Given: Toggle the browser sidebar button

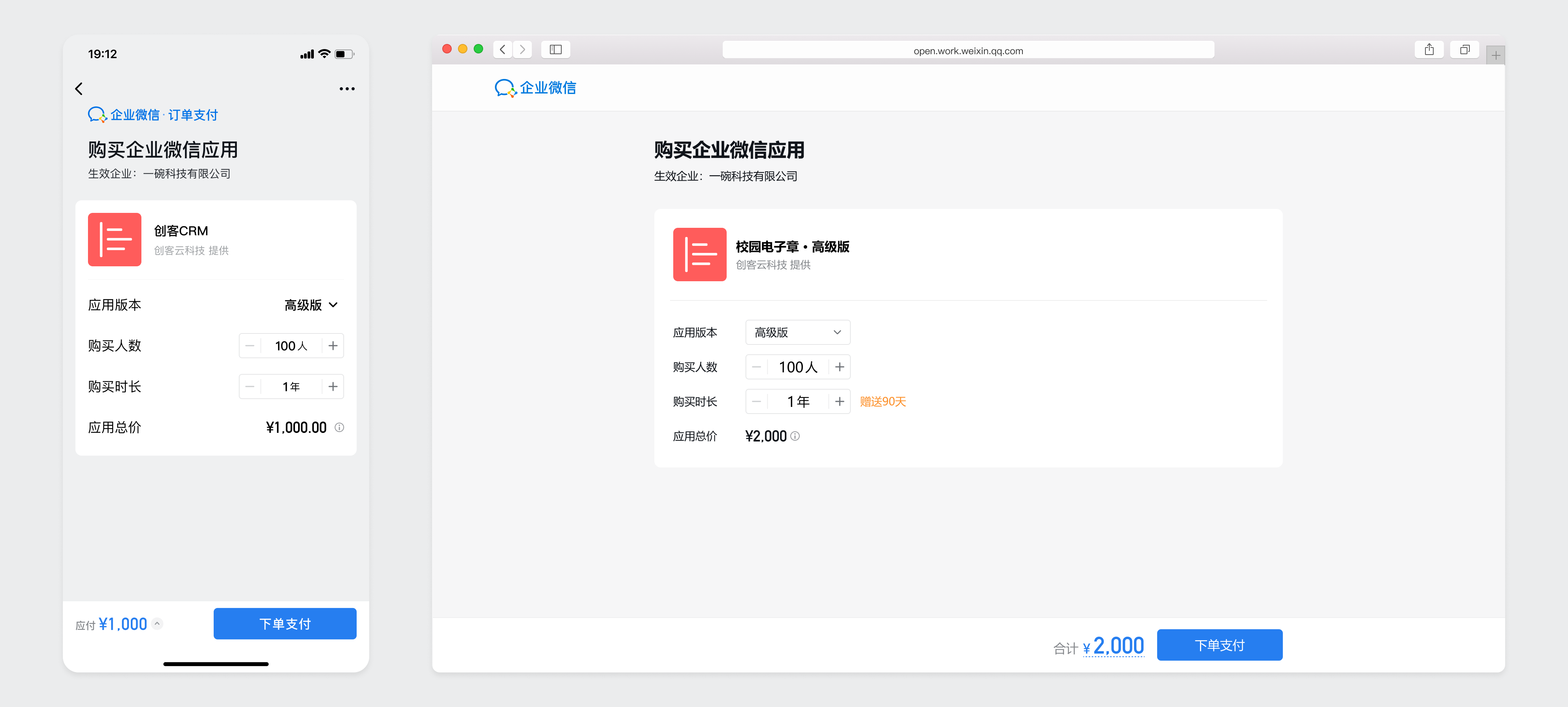Looking at the screenshot, I should tap(555, 49).
